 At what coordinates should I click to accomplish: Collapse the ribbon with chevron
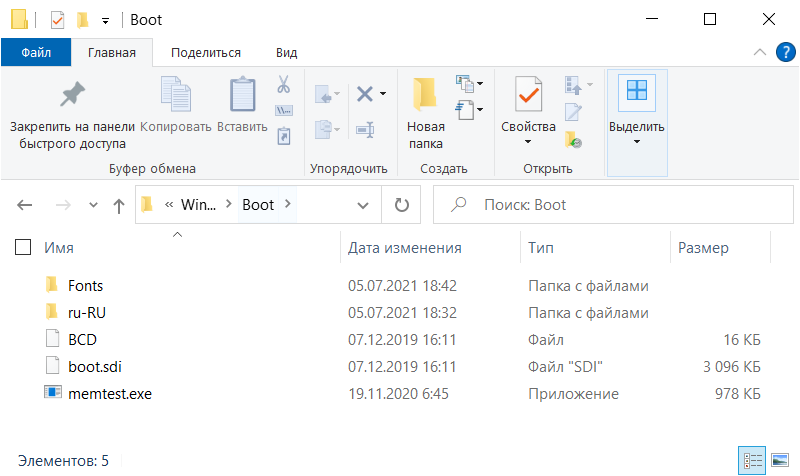[x=760, y=52]
